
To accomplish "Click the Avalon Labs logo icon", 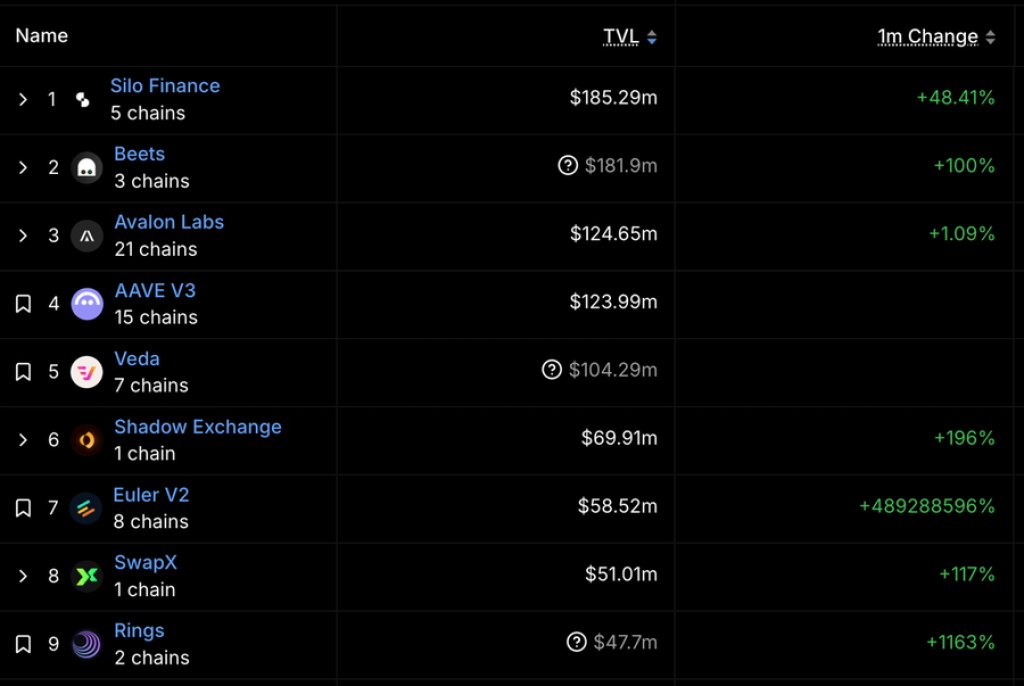I will coord(87,236).
